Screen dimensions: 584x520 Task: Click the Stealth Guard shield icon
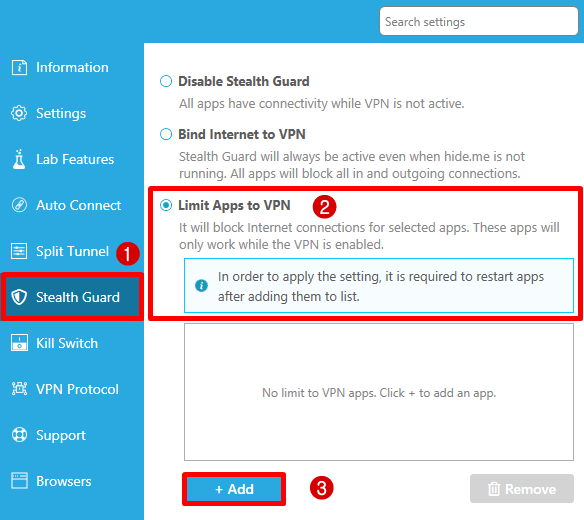click(19, 297)
